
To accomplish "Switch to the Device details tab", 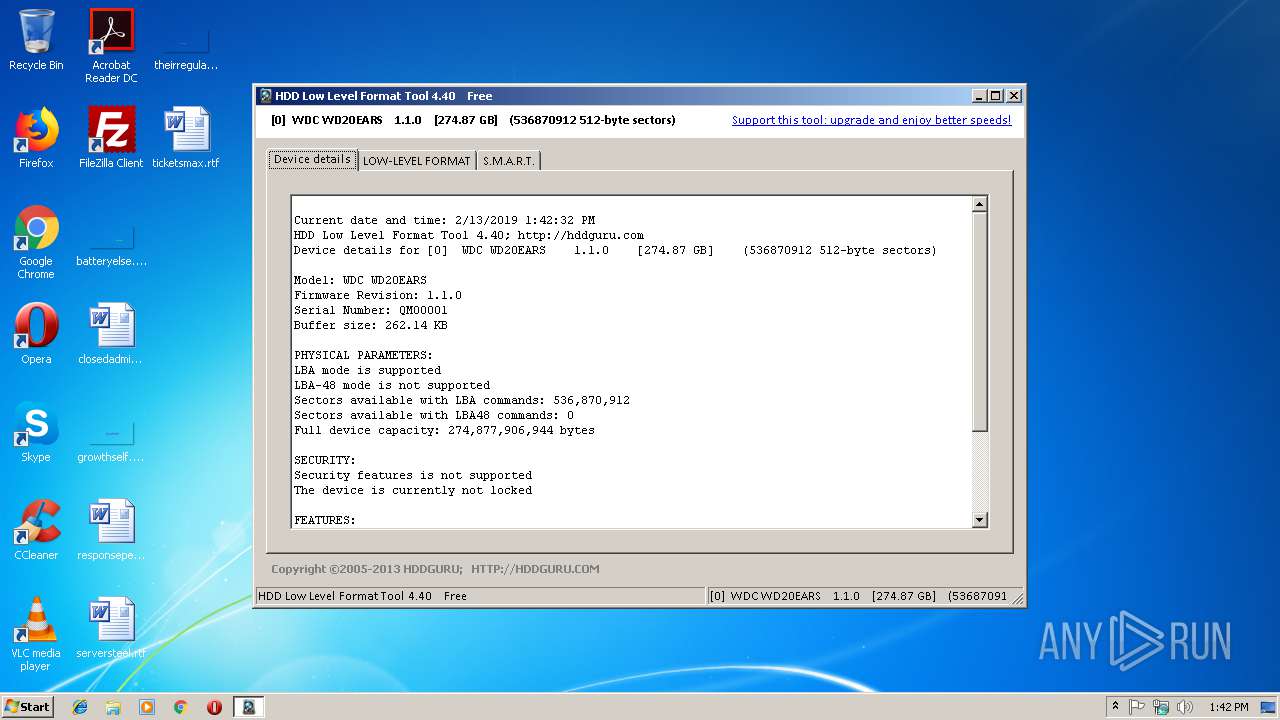I will [312, 159].
